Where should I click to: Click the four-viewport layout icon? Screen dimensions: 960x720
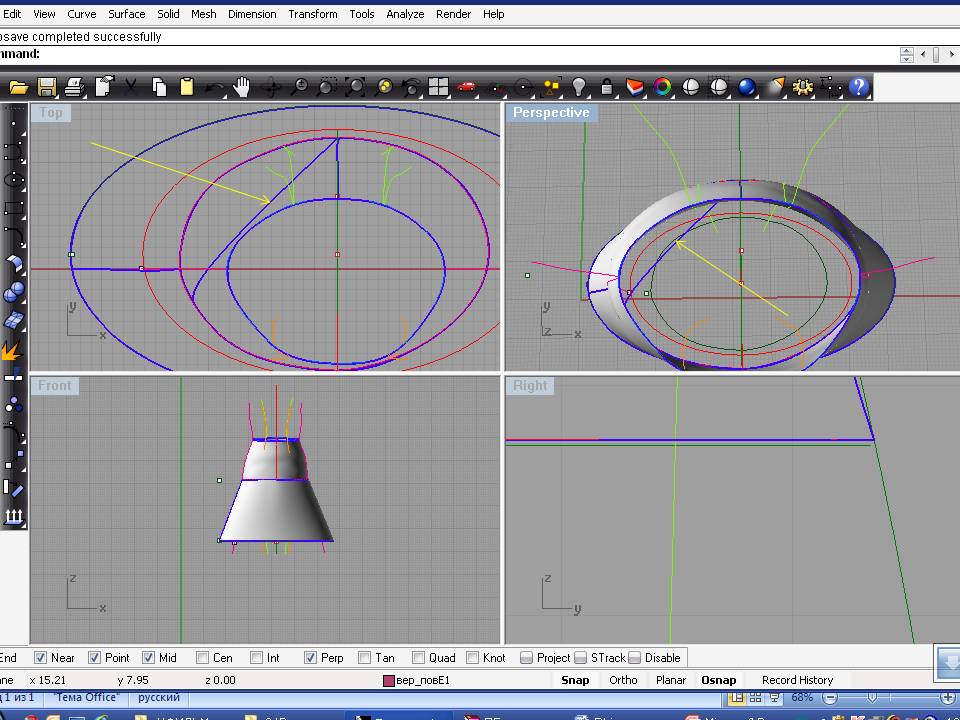(438, 87)
